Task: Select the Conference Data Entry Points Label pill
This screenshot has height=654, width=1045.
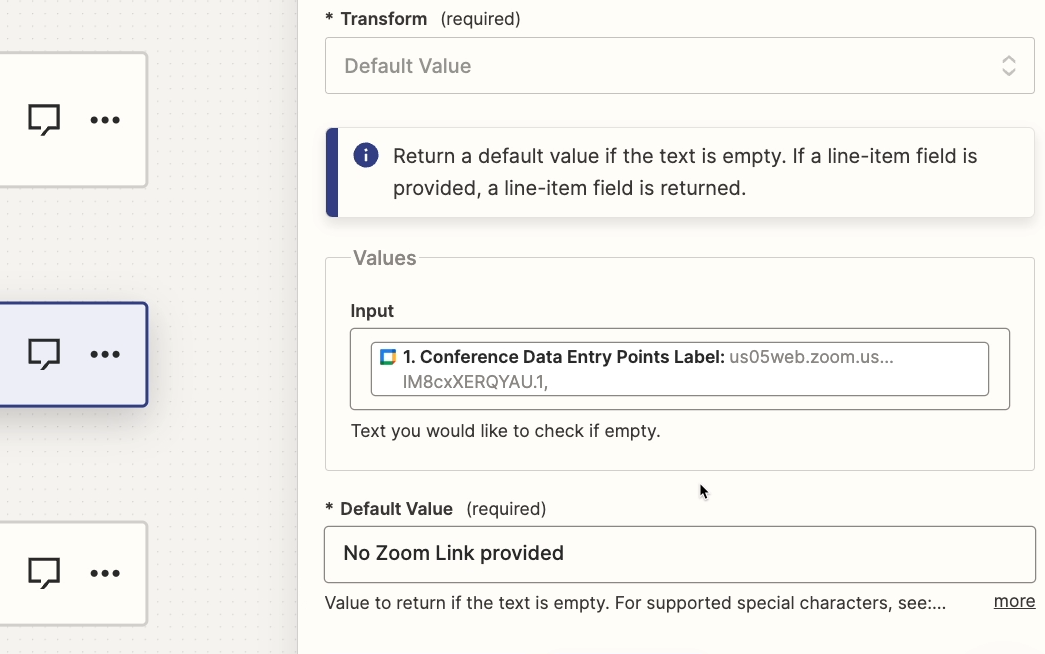Action: (680, 369)
